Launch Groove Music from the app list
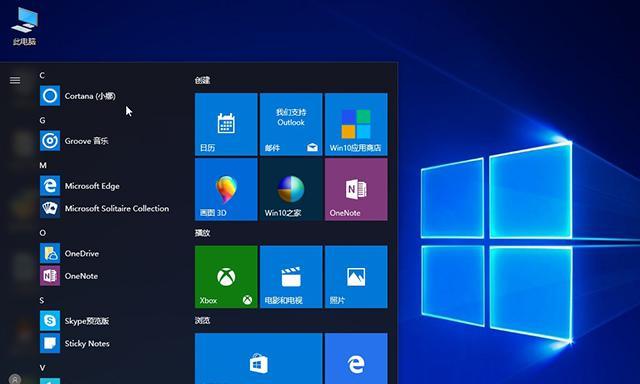 74,141
